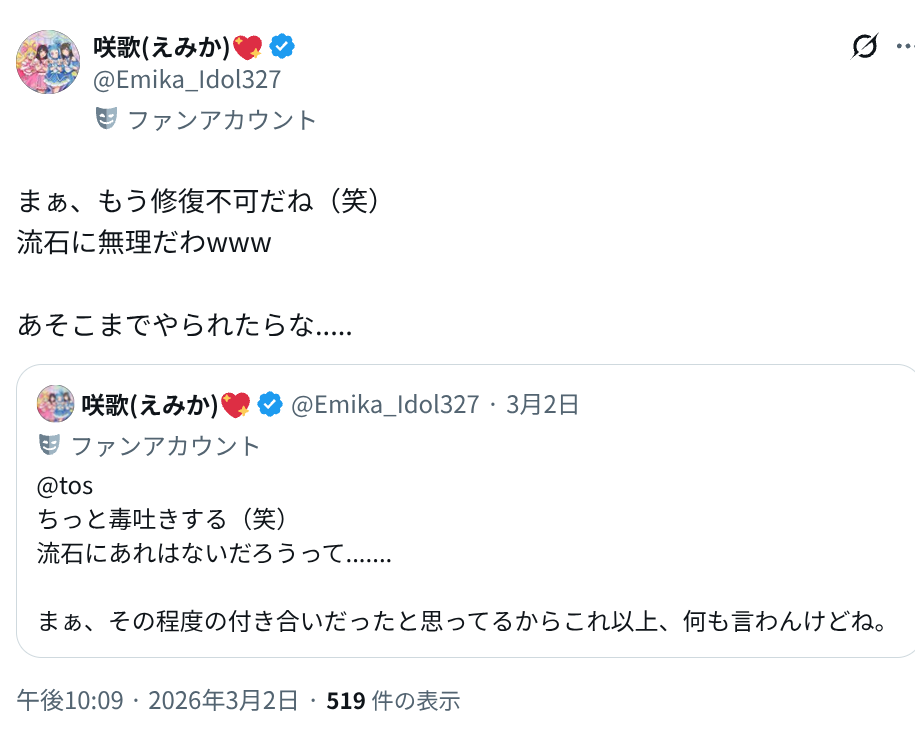Click the 519 件の表示 view count
The height and width of the screenshot is (738, 915).
[393, 701]
